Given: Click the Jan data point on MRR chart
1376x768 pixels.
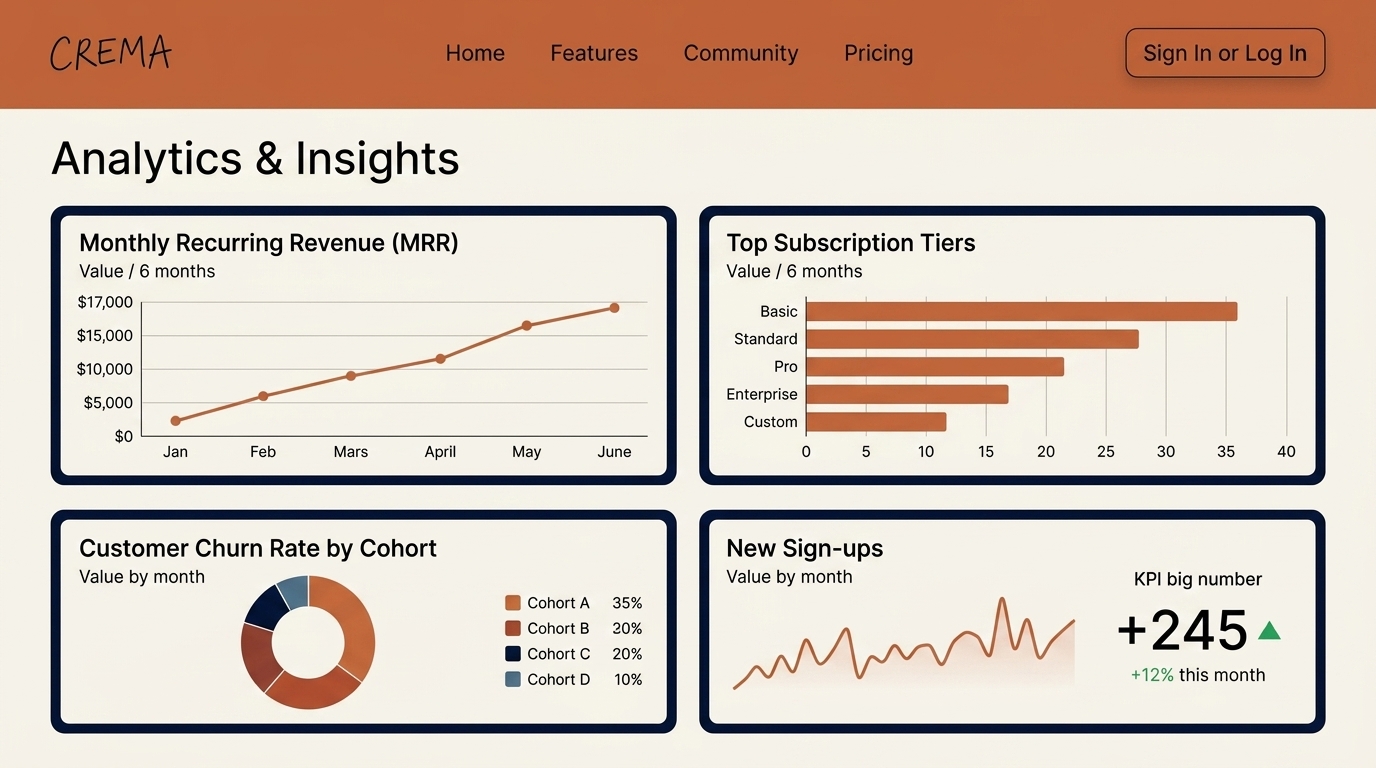Looking at the screenshot, I should coord(176,421).
